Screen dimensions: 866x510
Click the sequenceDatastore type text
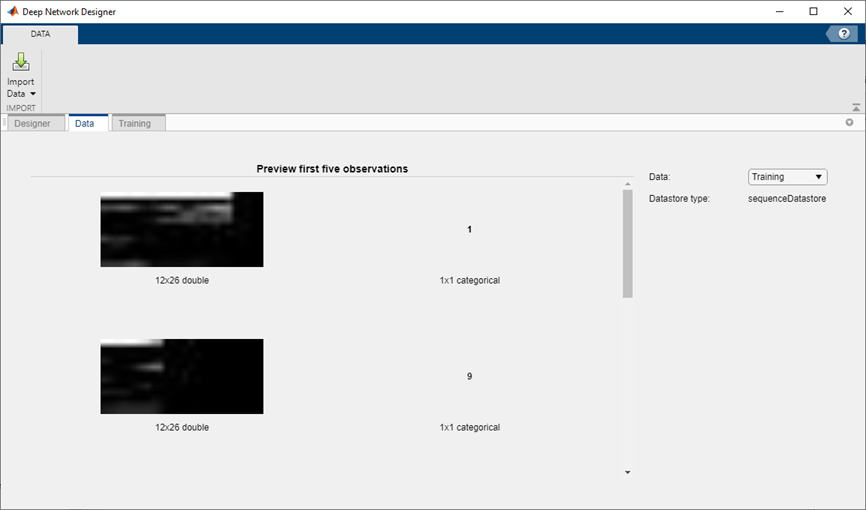tap(787, 198)
